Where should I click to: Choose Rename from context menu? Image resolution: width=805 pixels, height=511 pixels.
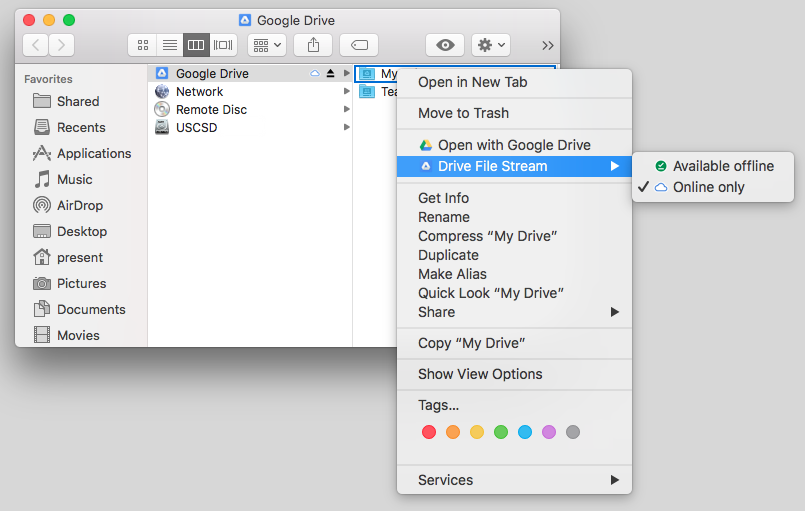(514, 217)
